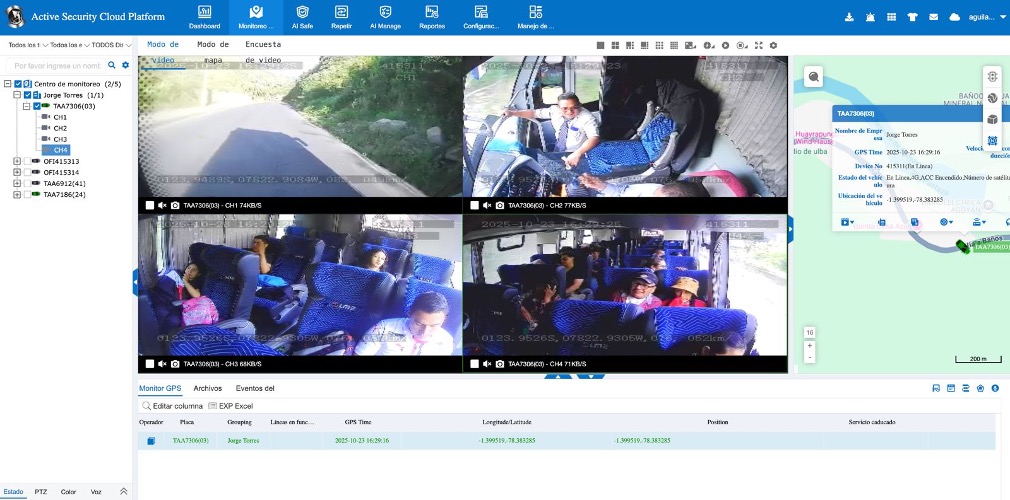Switch to Modo de mapa tab
1010x500 pixels.
coord(213,52)
